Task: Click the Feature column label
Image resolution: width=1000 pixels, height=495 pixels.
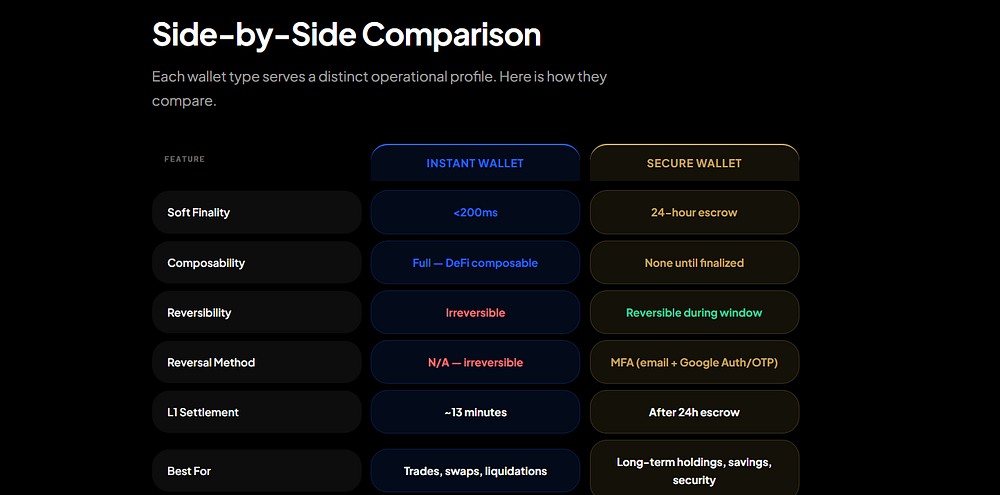Action: [185, 159]
